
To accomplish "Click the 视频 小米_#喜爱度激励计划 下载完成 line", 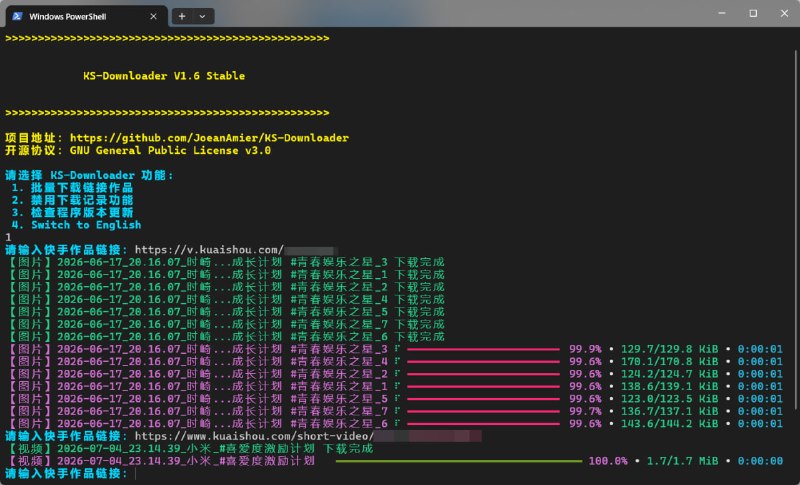I will pyautogui.click(x=189, y=449).
